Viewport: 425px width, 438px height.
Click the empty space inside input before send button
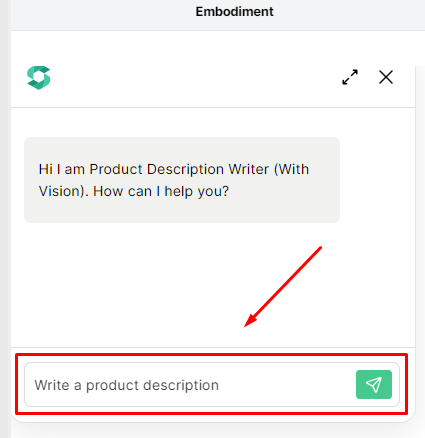[x=287, y=385]
